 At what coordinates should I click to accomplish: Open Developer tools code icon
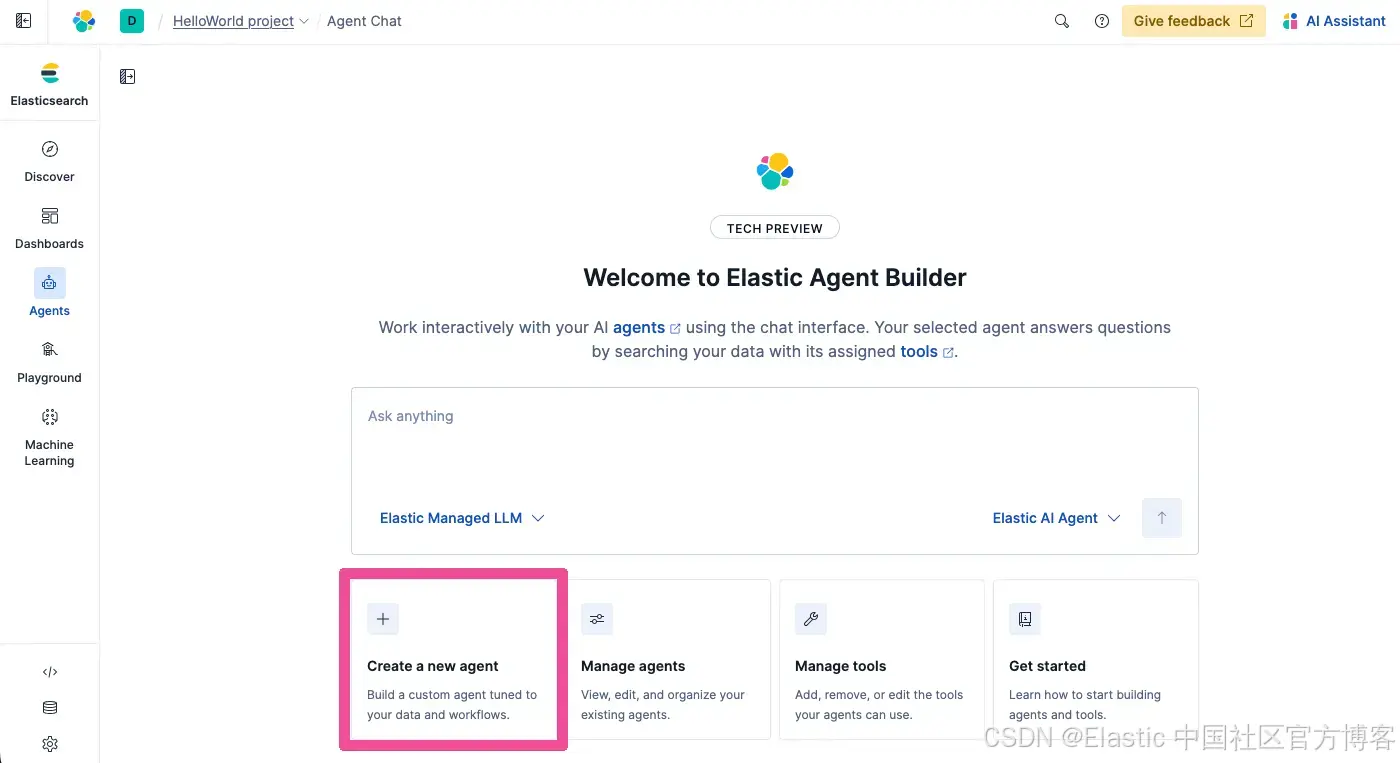tap(50, 672)
